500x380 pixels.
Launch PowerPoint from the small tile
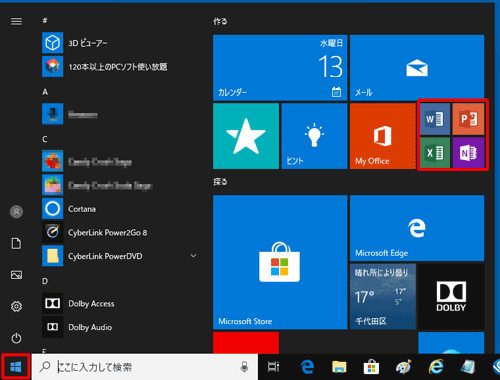468,119
